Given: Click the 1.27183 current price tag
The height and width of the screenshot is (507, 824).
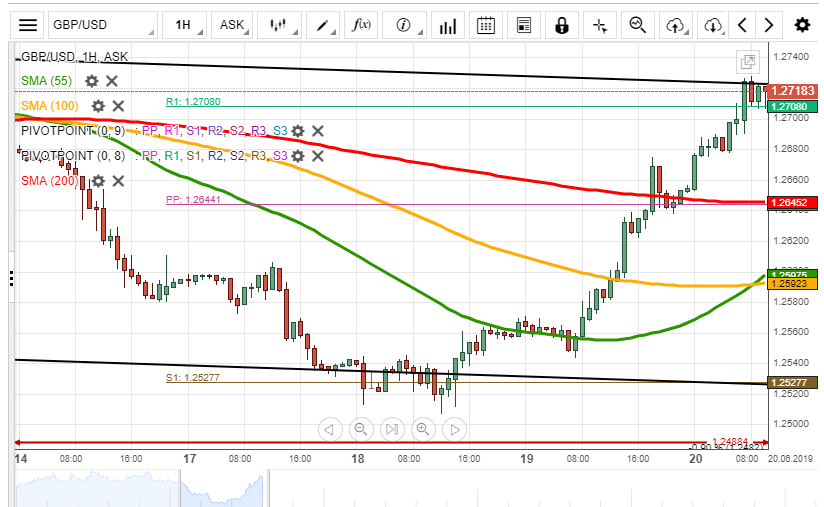Looking at the screenshot, I should pos(792,91).
